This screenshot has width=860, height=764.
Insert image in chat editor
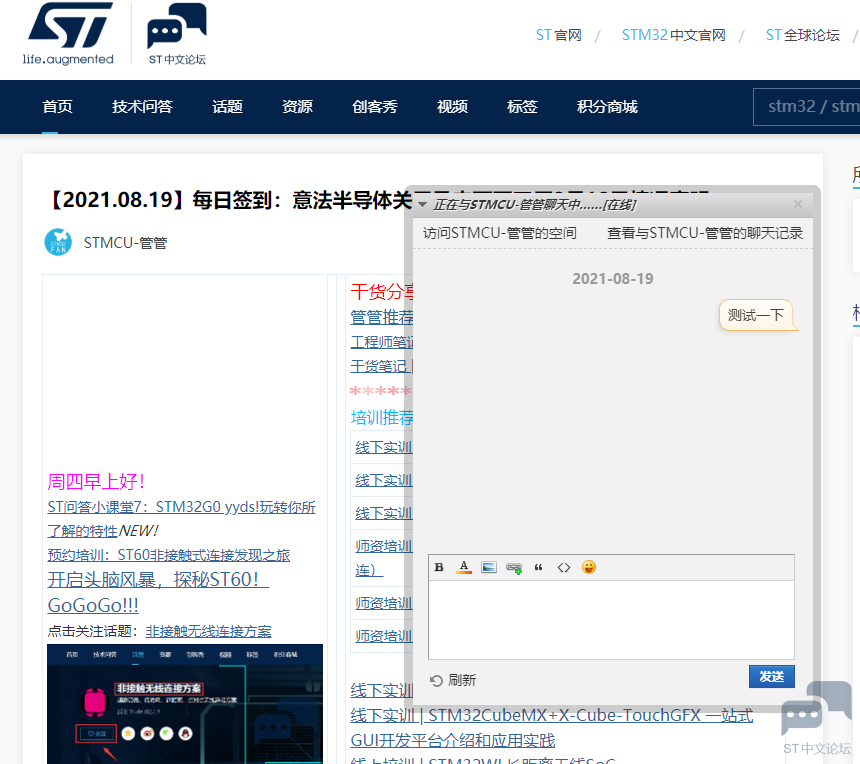[x=489, y=567]
